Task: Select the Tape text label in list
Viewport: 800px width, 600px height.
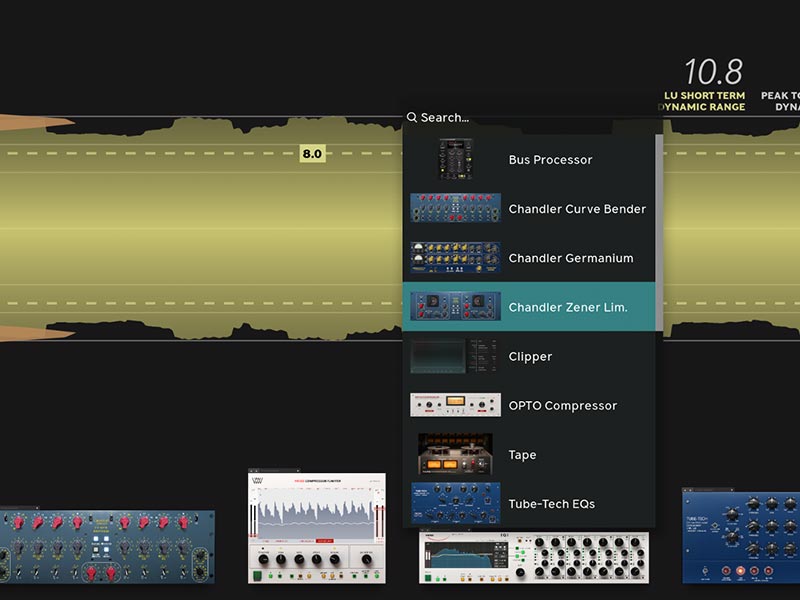Action: (x=522, y=455)
